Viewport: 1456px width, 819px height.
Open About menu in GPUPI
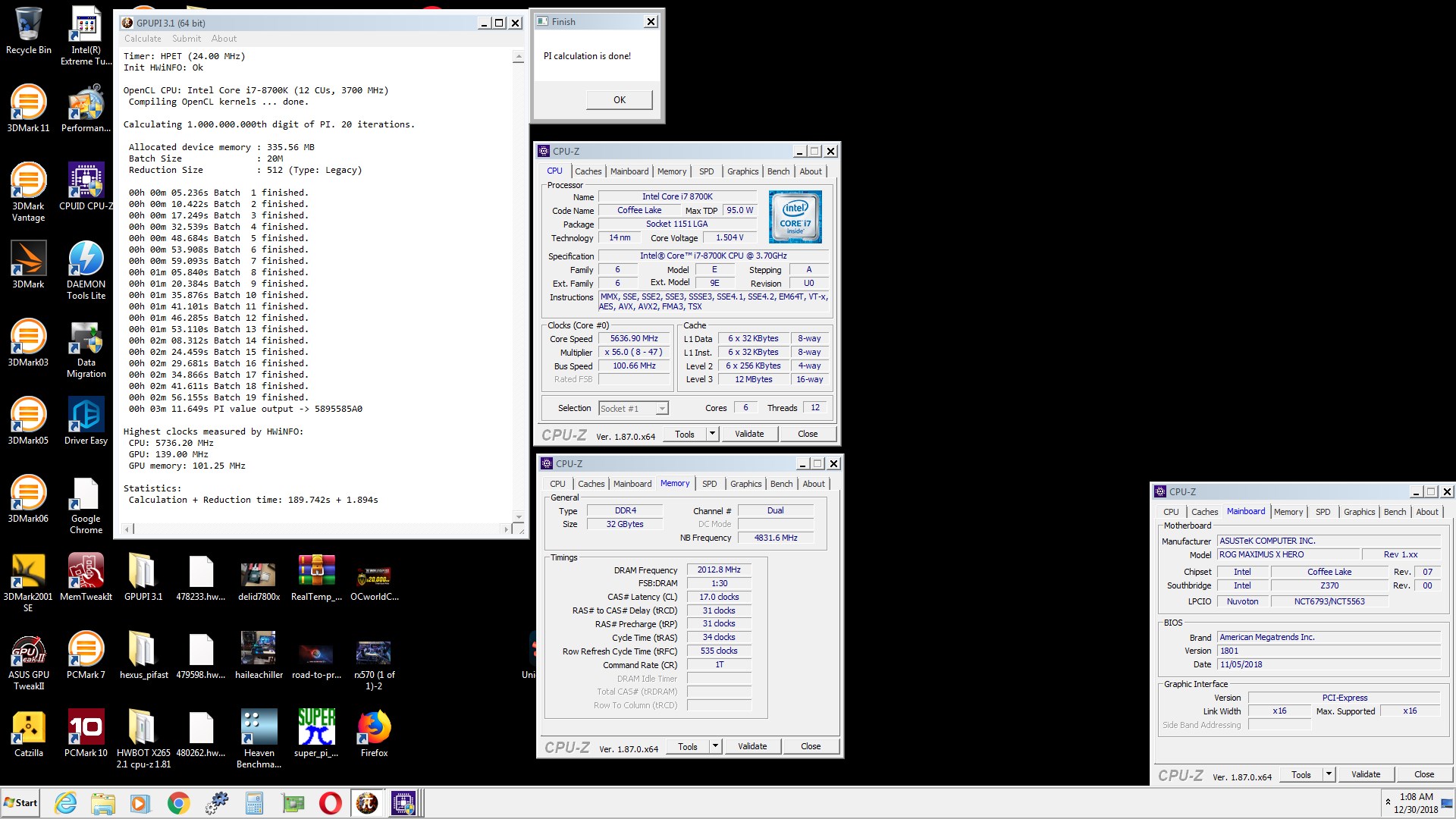click(224, 39)
